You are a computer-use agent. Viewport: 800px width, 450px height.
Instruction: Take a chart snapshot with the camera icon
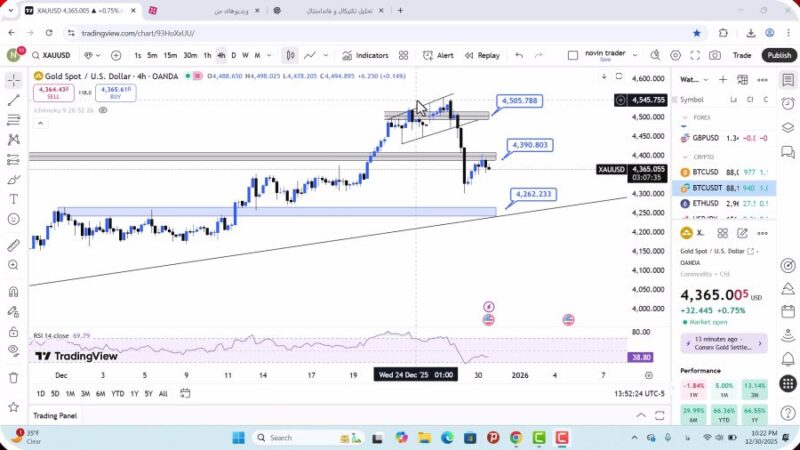point(715,56)
